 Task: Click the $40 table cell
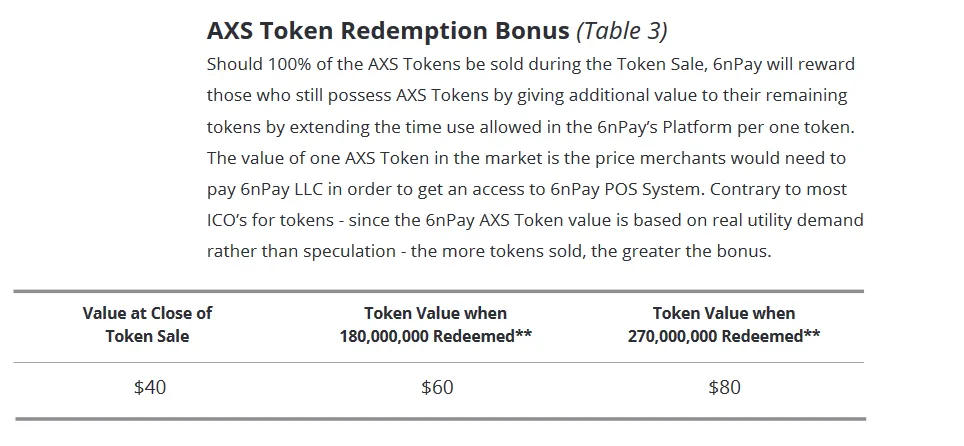[150, 388]
